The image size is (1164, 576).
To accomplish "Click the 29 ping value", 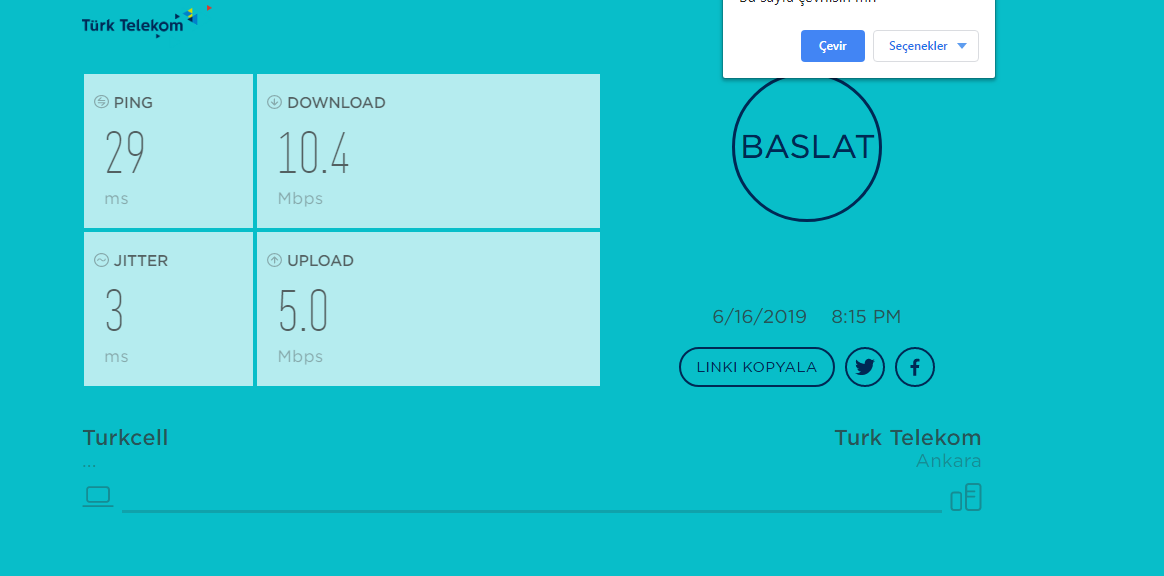I will 125,153.
